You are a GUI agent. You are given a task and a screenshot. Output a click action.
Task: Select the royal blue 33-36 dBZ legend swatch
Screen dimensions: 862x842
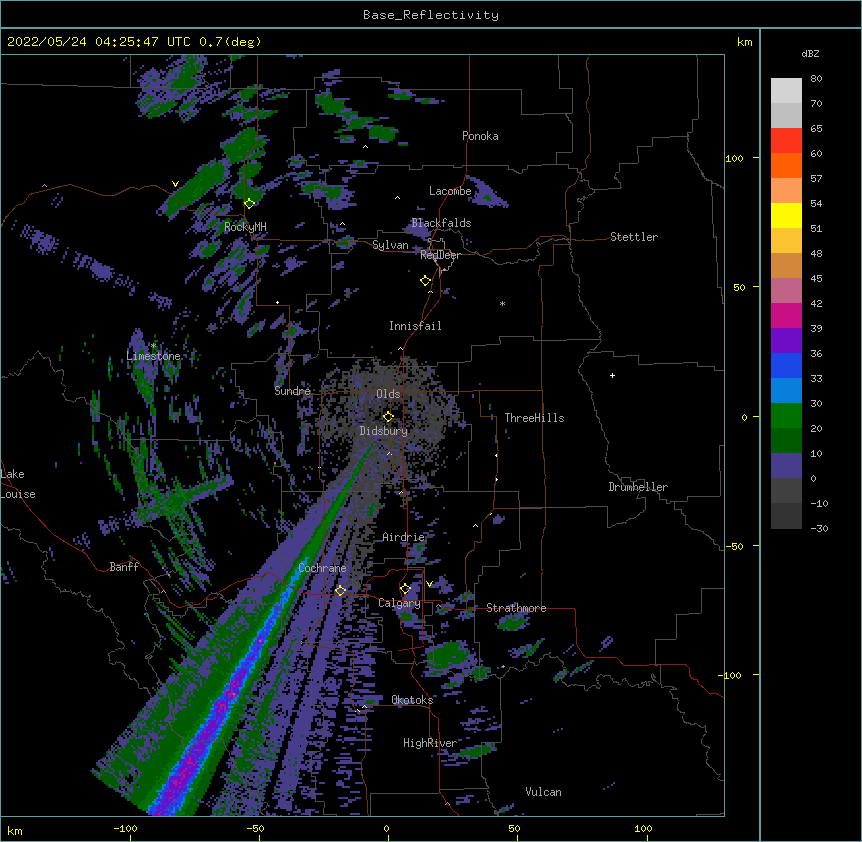pos(786,365)
